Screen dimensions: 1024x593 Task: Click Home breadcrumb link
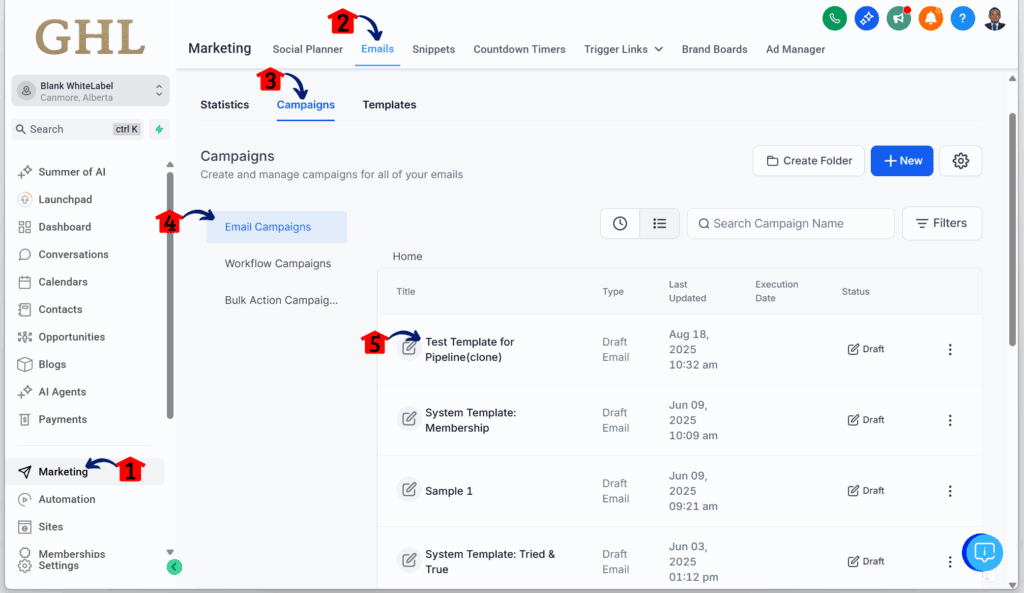tap(408, 256)
